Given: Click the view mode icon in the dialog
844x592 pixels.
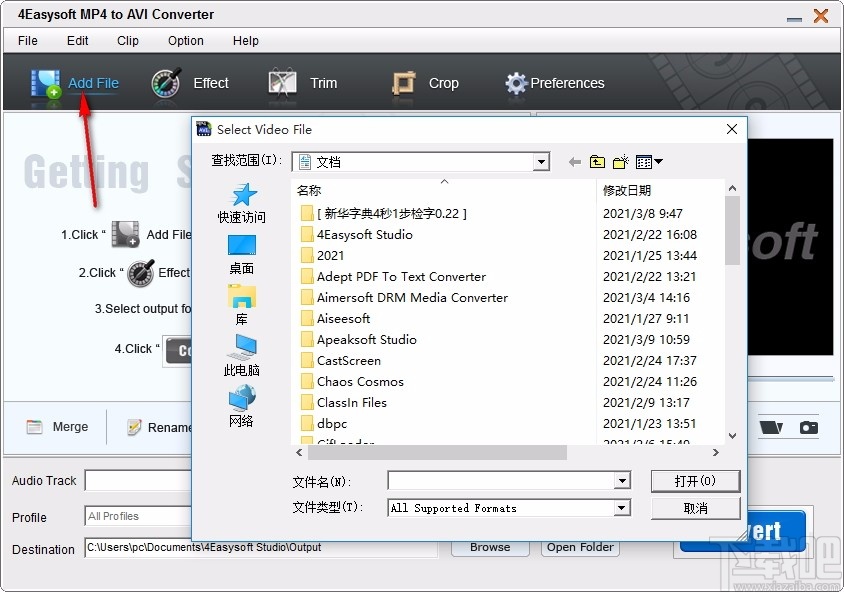Looking at the screenshot, I should point(641,161).
